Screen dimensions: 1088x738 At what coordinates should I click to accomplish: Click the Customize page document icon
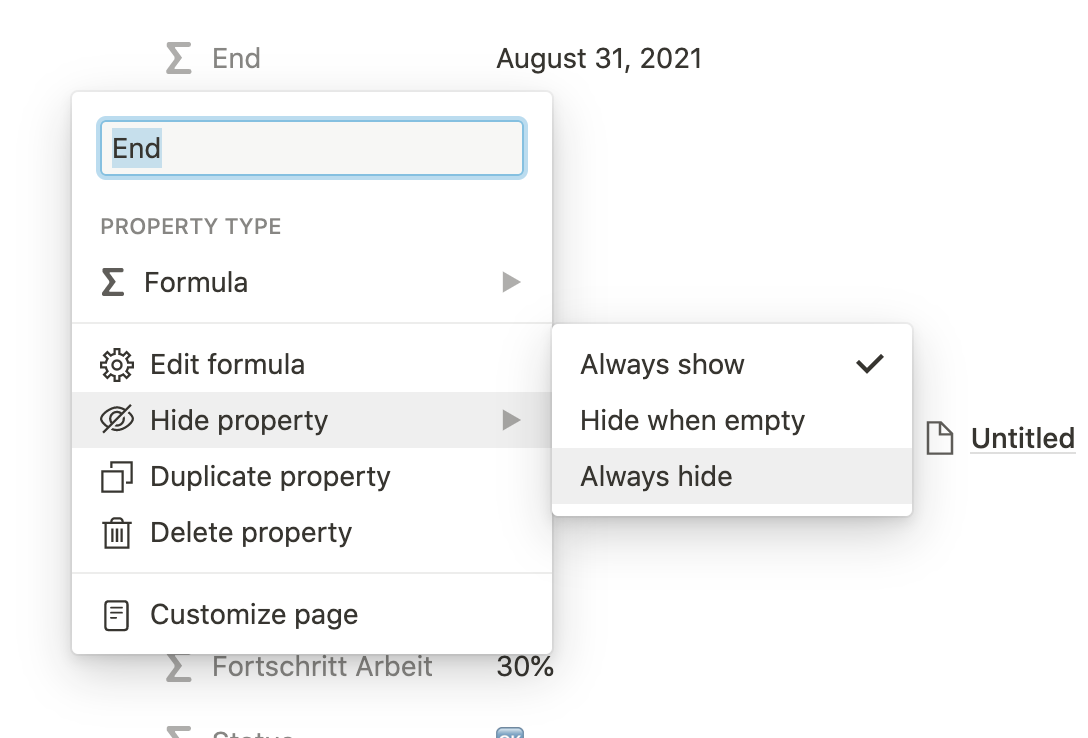pos(117,615)
